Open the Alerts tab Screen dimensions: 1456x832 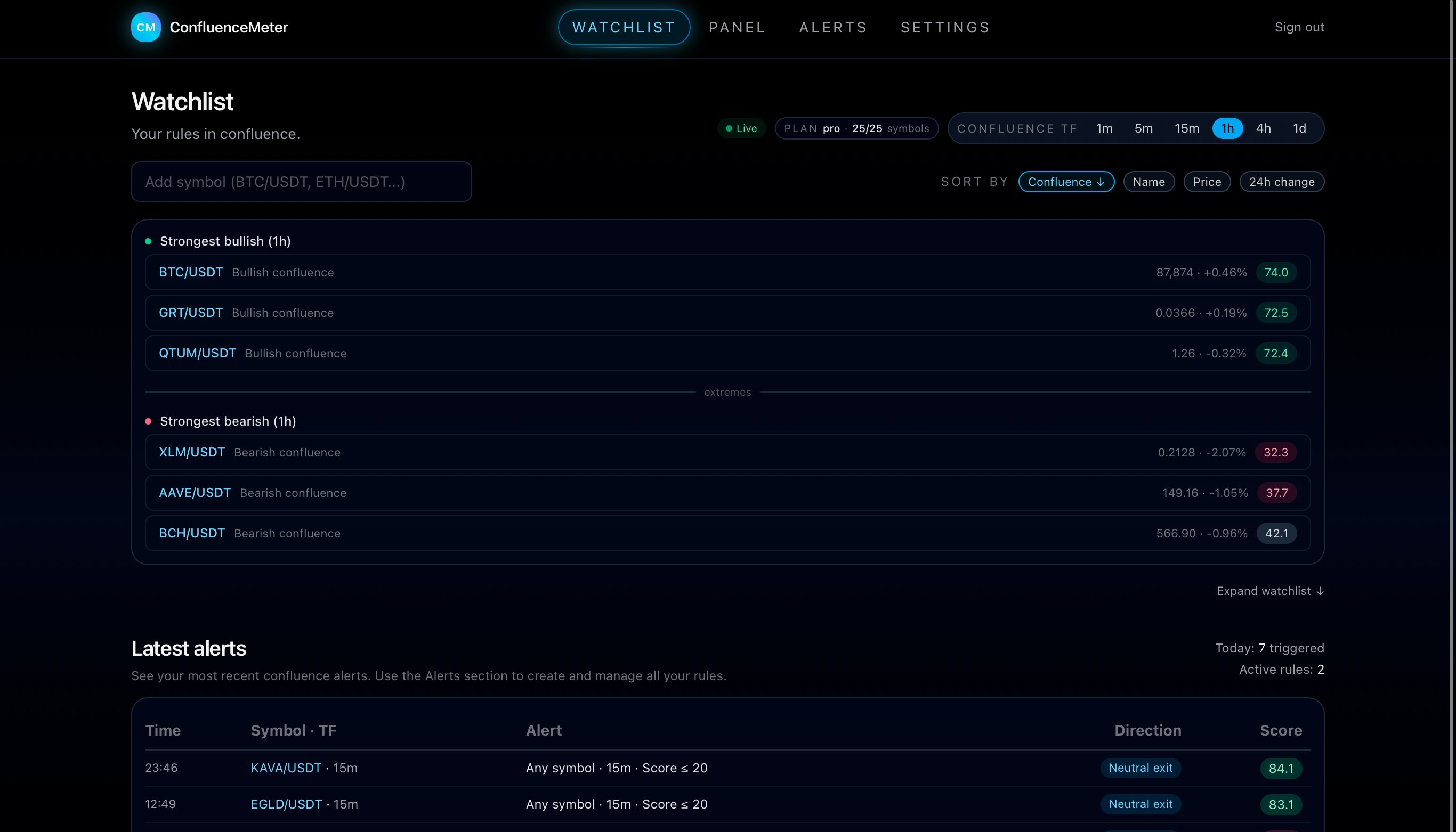(x=832, y=27)
